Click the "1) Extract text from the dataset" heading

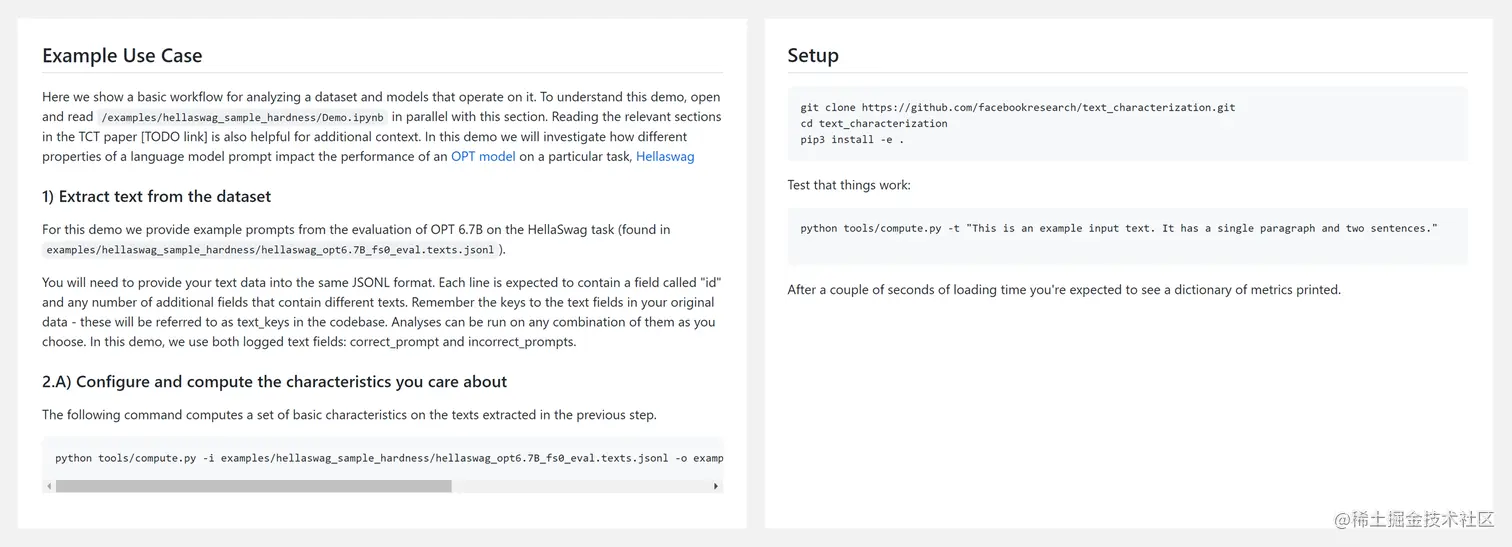point(157,196)
